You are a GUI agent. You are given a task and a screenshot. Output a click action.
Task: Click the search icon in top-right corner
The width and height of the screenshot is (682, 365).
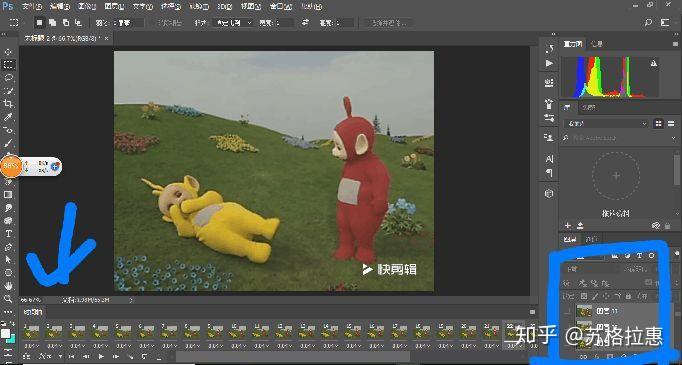[648, 23]
